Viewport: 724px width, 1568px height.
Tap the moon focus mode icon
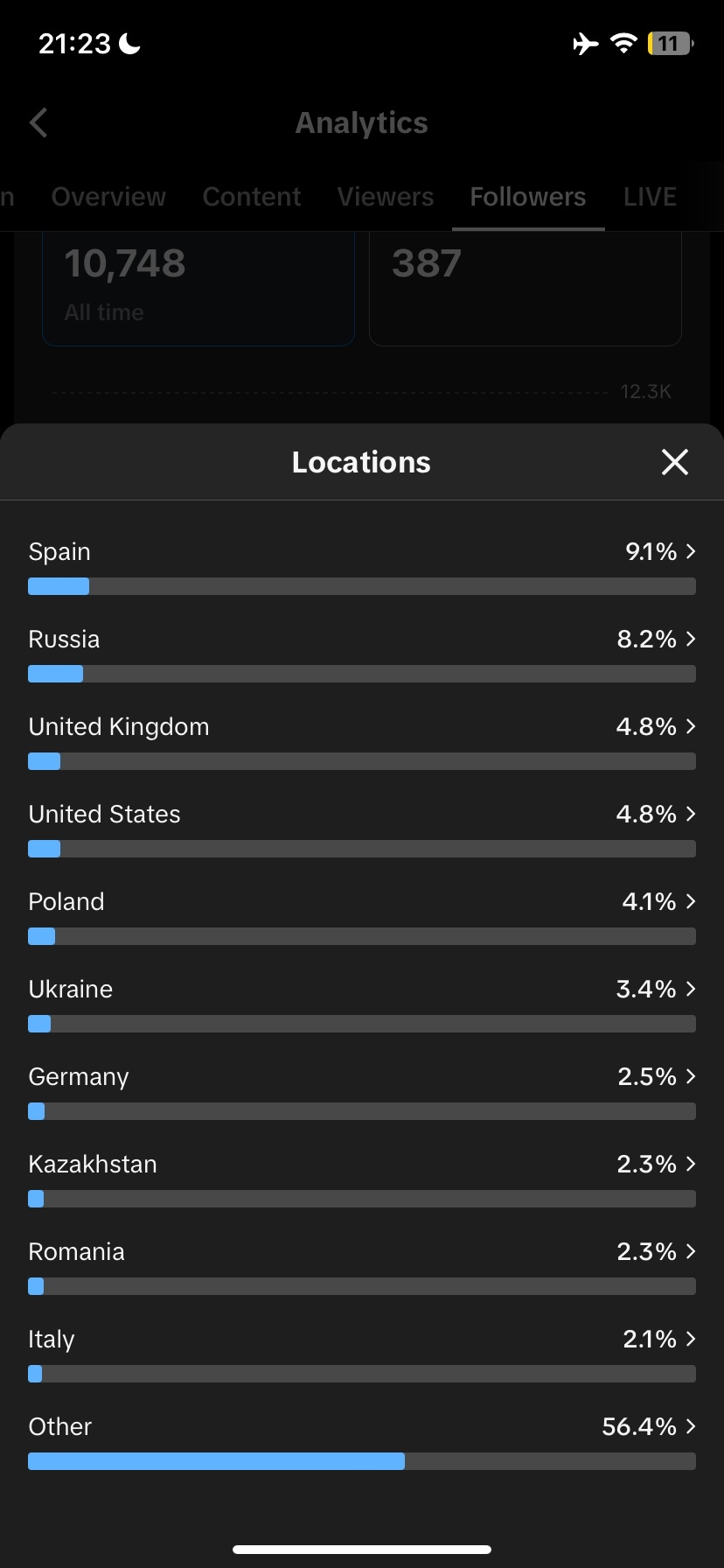tap(129, 43)
